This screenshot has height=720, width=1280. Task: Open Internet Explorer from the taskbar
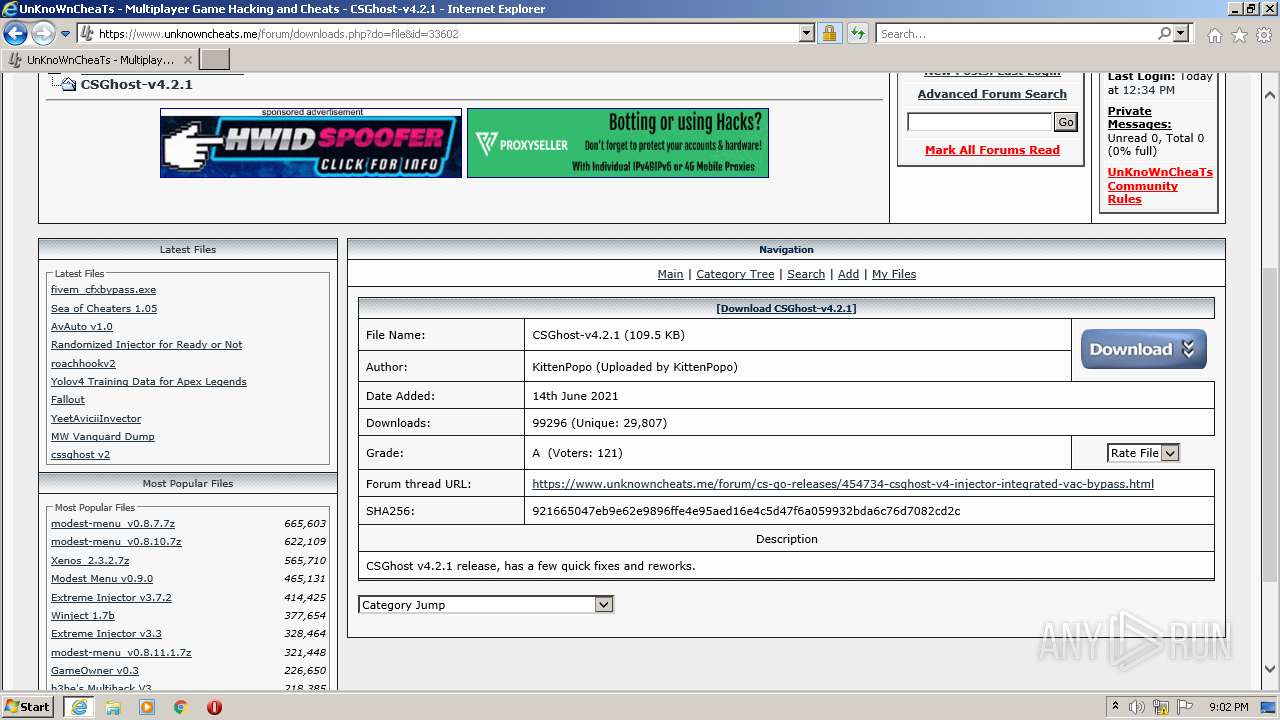click(79, 706)
